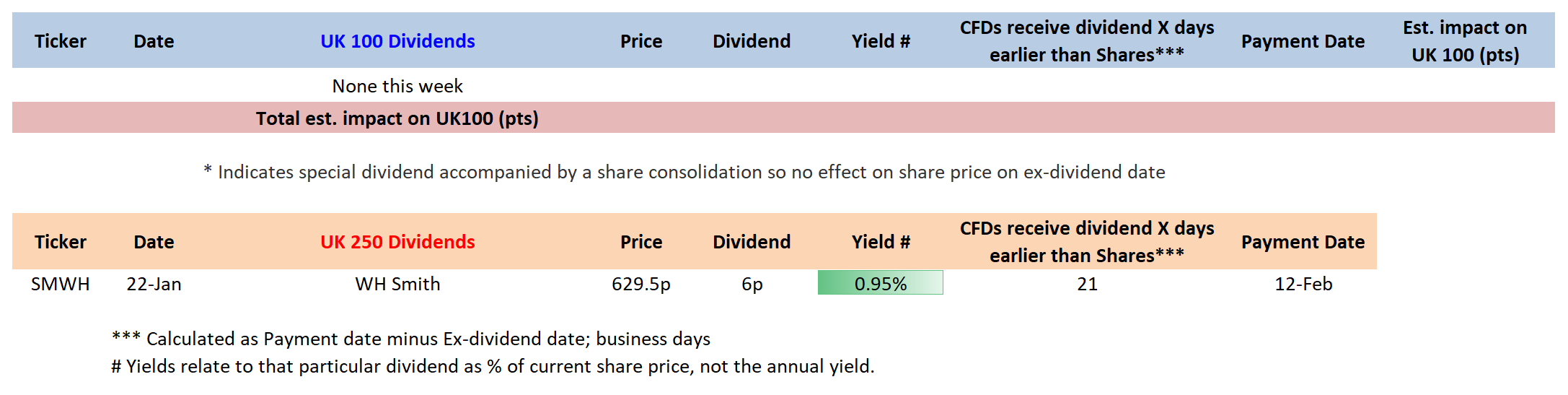Click the UK 250 Dividends header

pos(397,242)
